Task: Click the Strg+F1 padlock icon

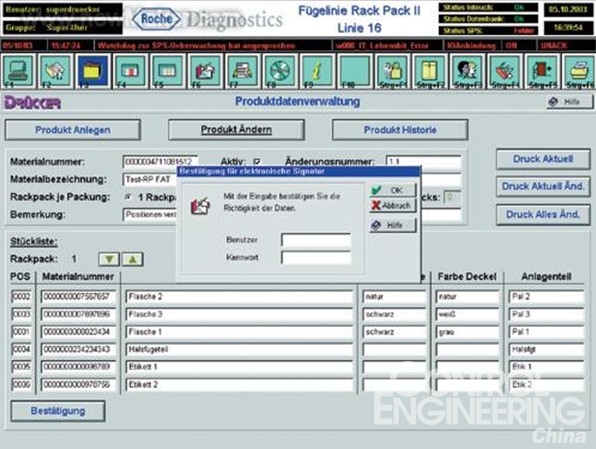Action: pos(392,71)
